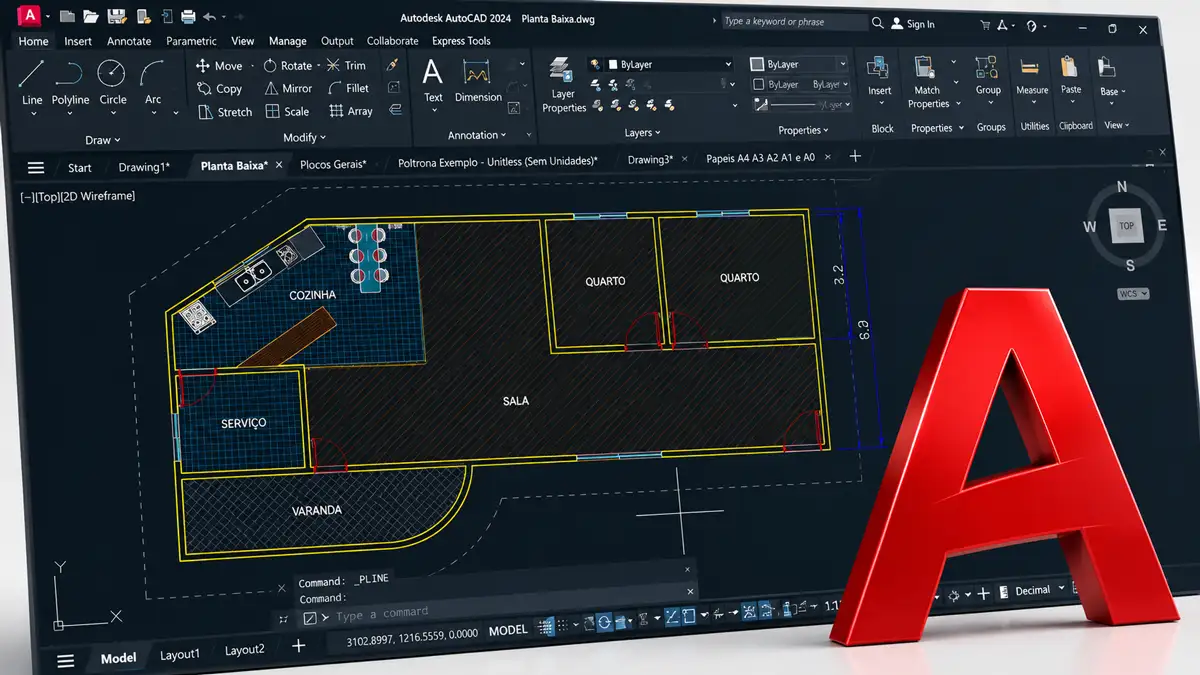
Task: Select the Circle tool
Action: tap(112, 82)
